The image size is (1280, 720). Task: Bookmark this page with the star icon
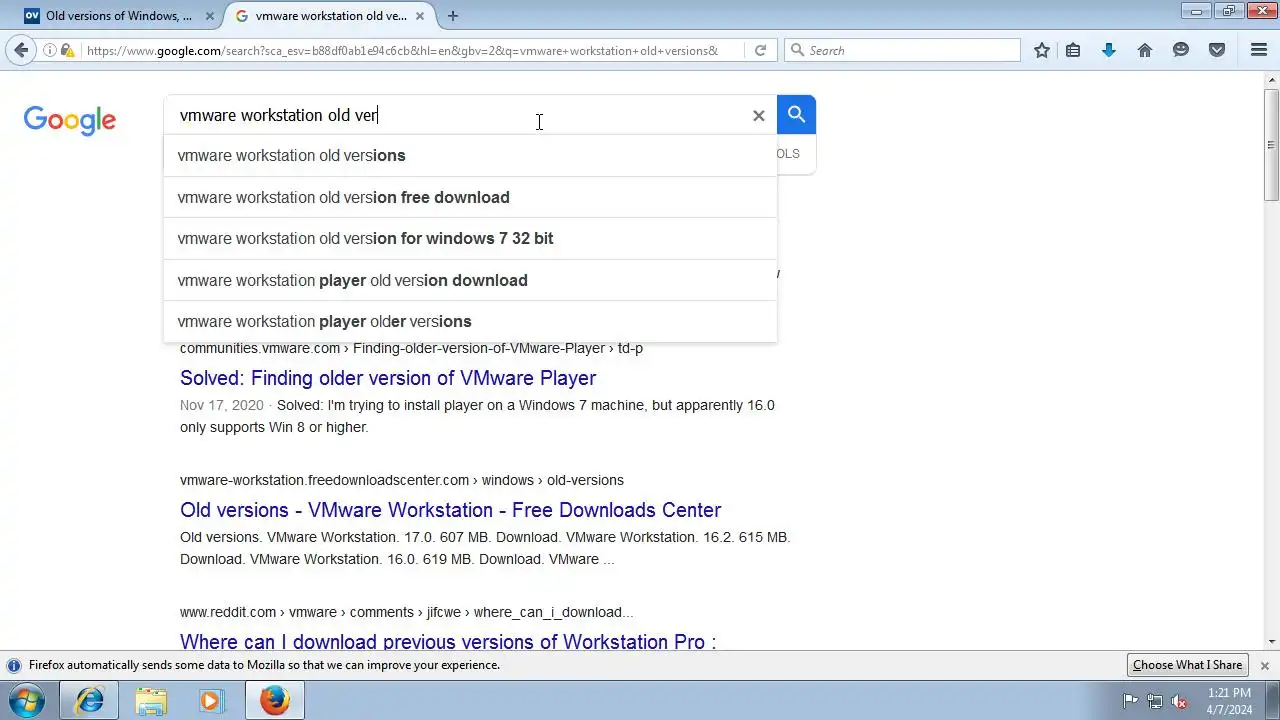coord(1042,50)
